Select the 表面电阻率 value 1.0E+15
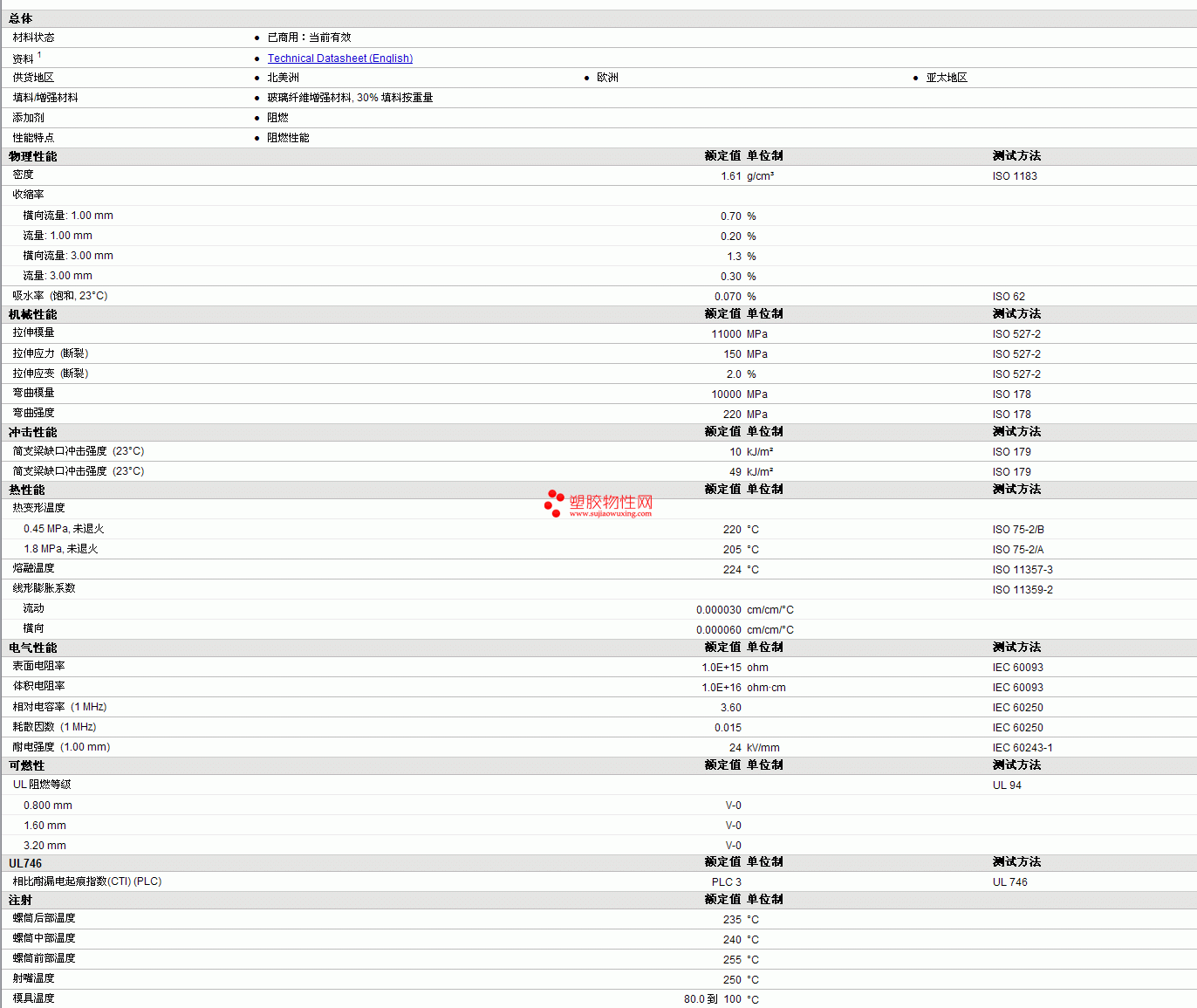The height and width of the screenshot is (1008, 1197). [722, 668]
